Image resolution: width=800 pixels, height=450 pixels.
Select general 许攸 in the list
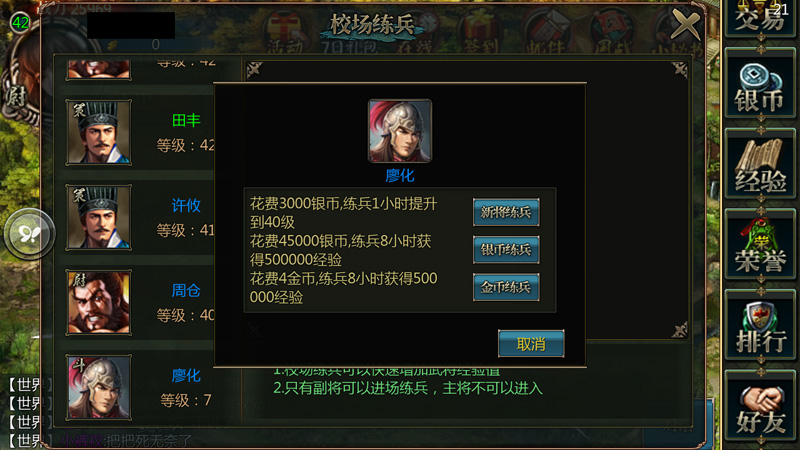coord(140,218)
